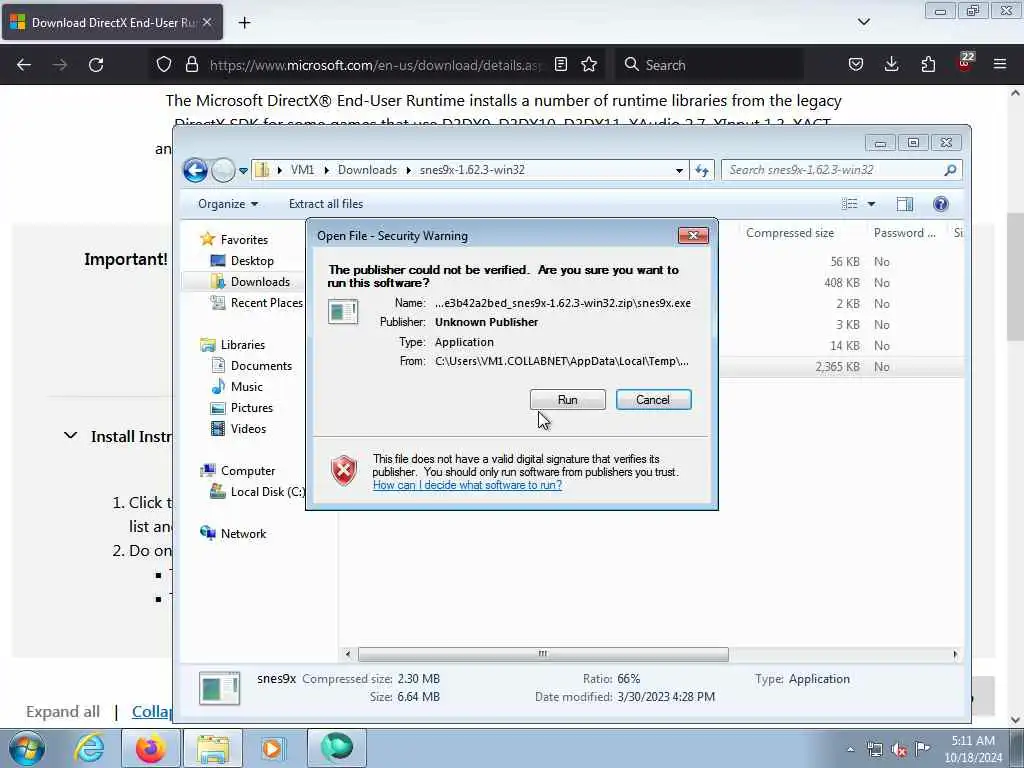The width and height of the screenshot is (1024, 768).
Task: Open the Windows Start menu
Action: pos(27,748)
